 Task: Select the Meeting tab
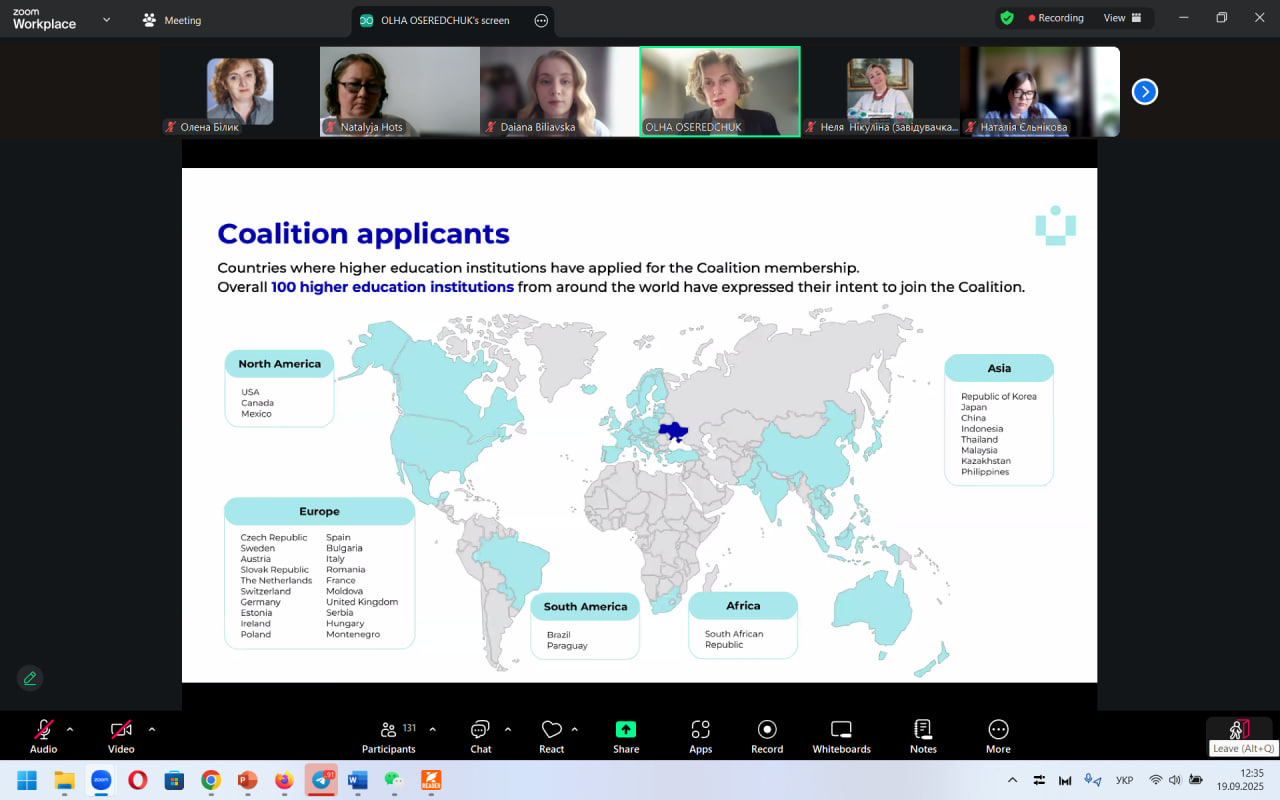(172, 20)
